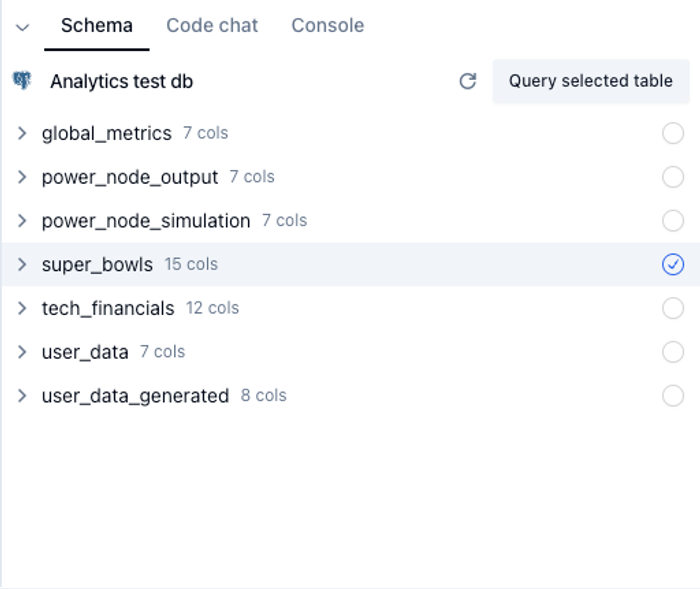
Task: Expand the user_data table chevron
Action: 22,352
